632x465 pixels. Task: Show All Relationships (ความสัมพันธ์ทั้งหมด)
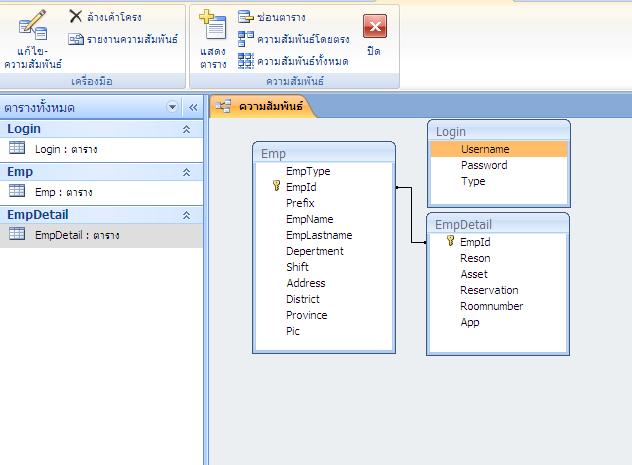[293, 61]
